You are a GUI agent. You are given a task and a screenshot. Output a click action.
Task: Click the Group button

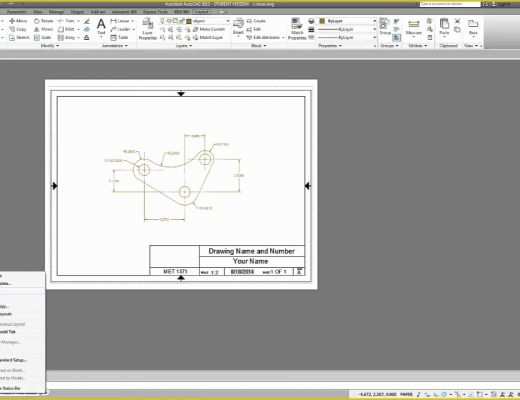tap(385, 27)
